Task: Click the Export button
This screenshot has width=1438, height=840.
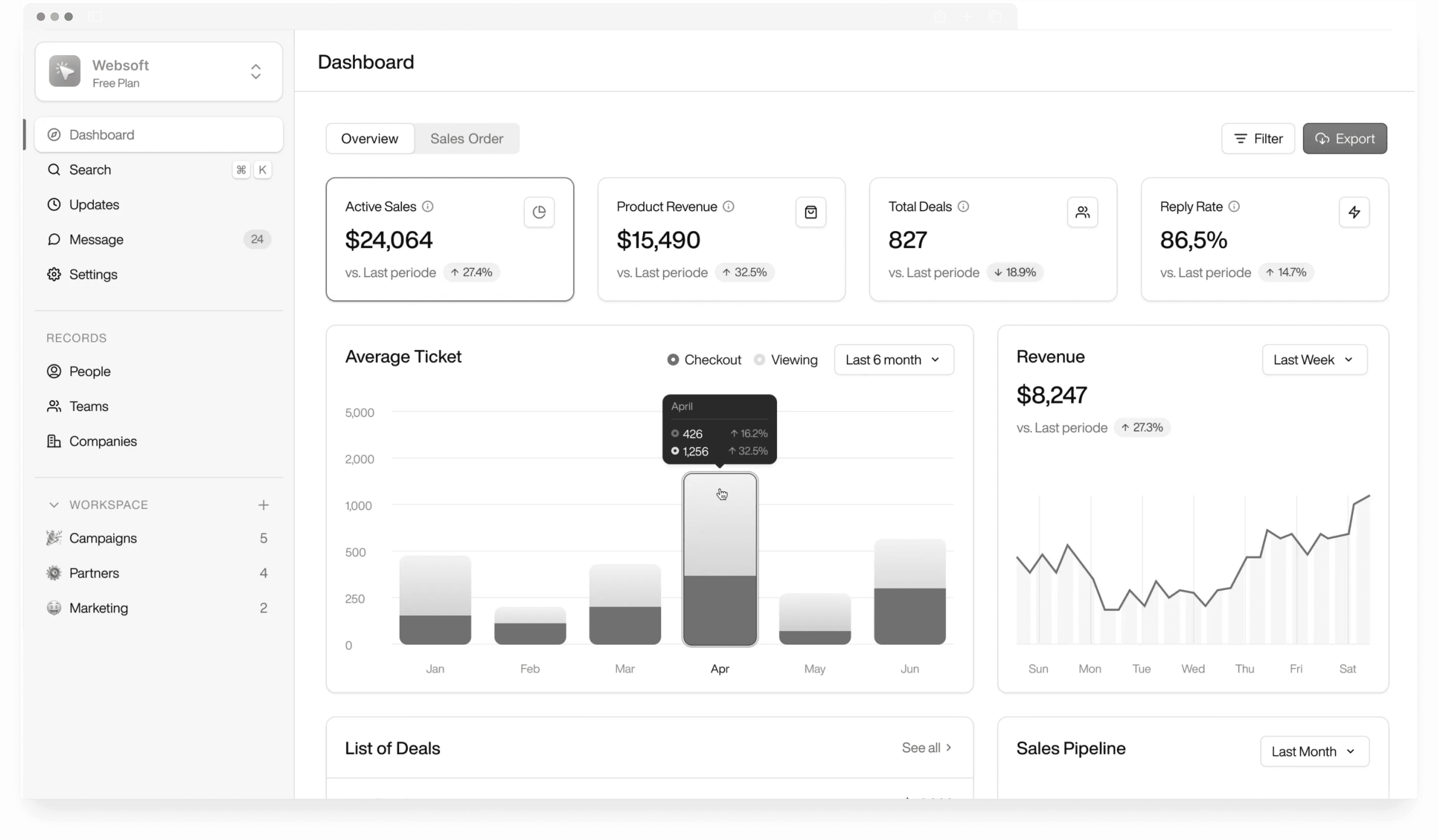Action: (1345, 138)
